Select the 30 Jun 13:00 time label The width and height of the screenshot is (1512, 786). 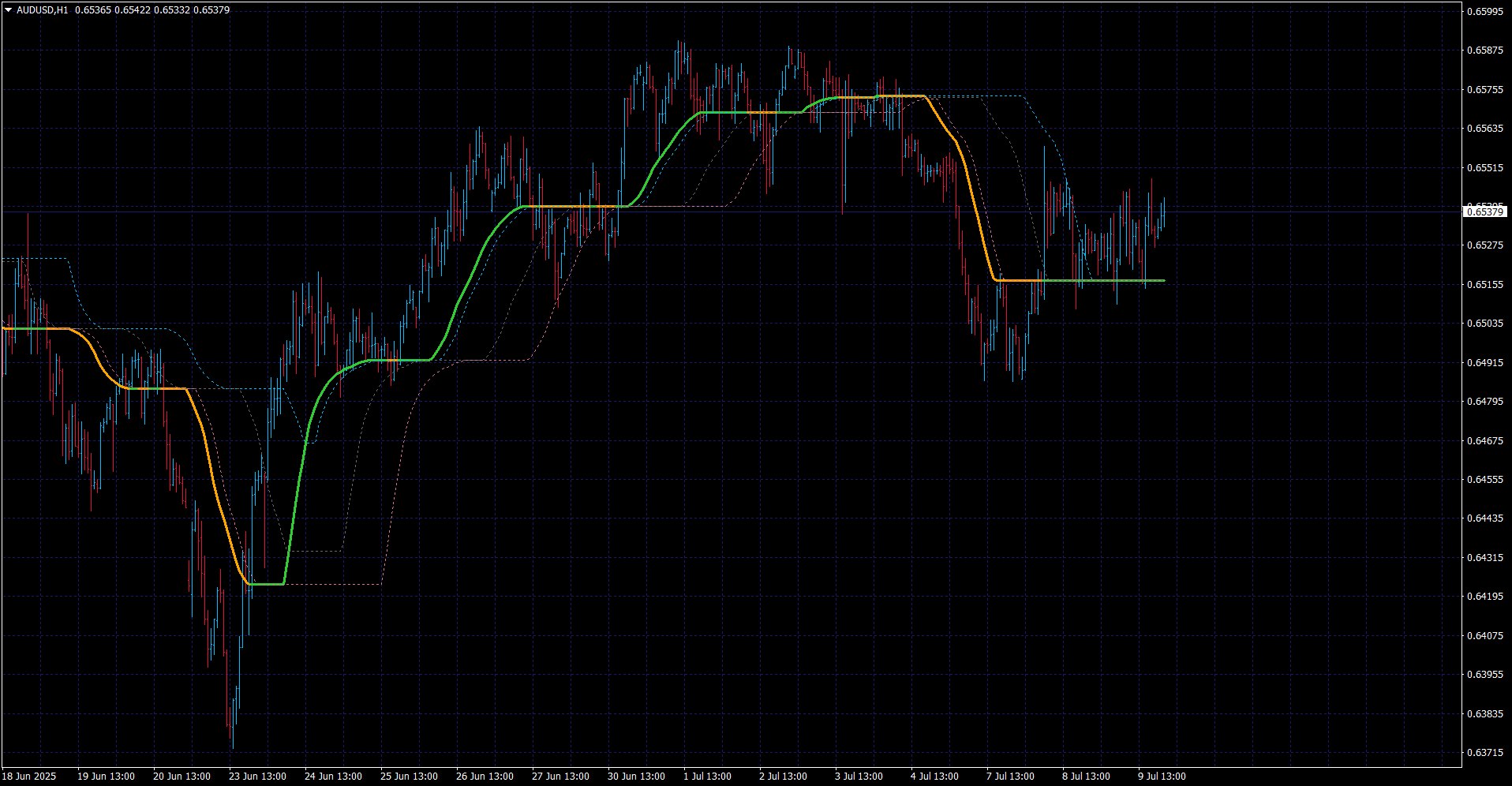coord(636,777)
